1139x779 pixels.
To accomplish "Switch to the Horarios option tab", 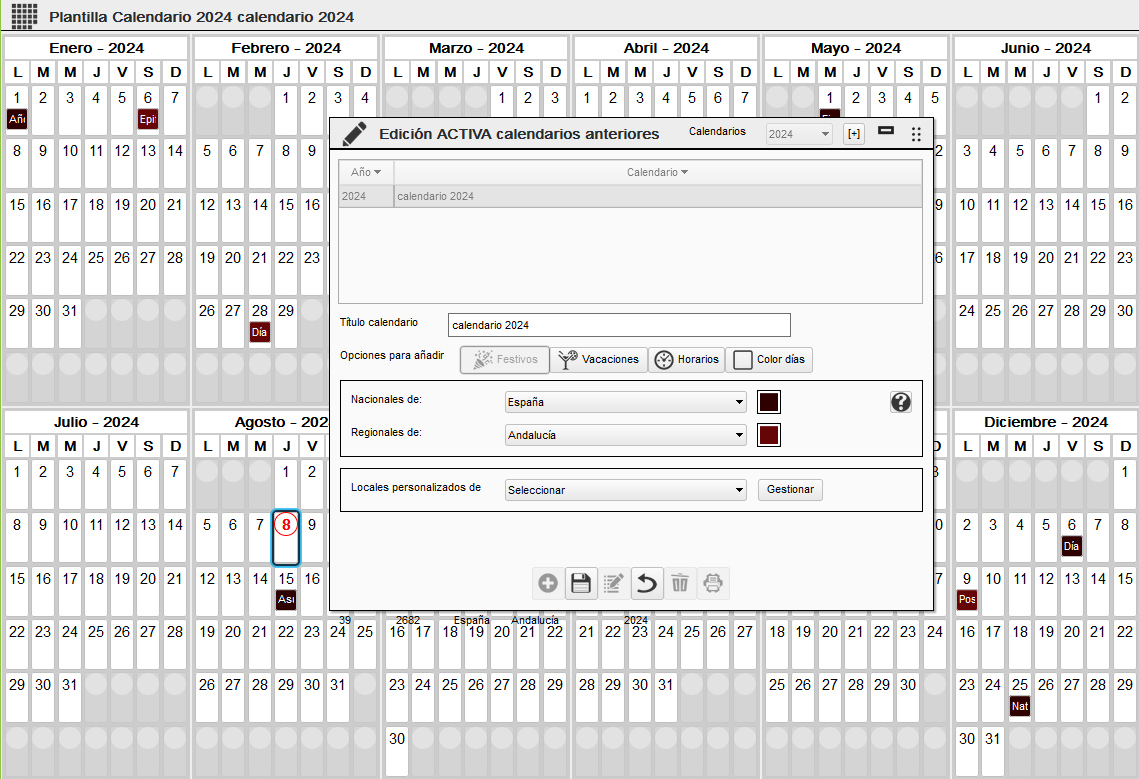I will 686,360.
